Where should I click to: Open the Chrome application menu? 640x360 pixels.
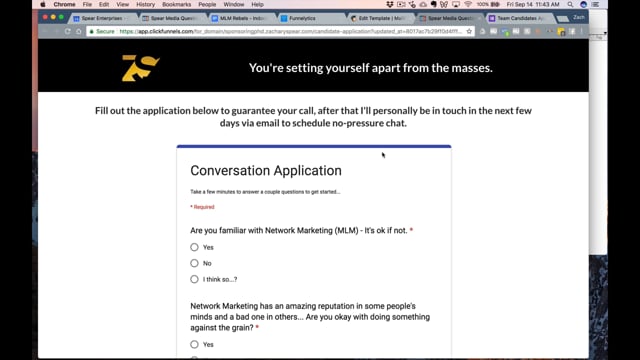click(x=64, y=4)
